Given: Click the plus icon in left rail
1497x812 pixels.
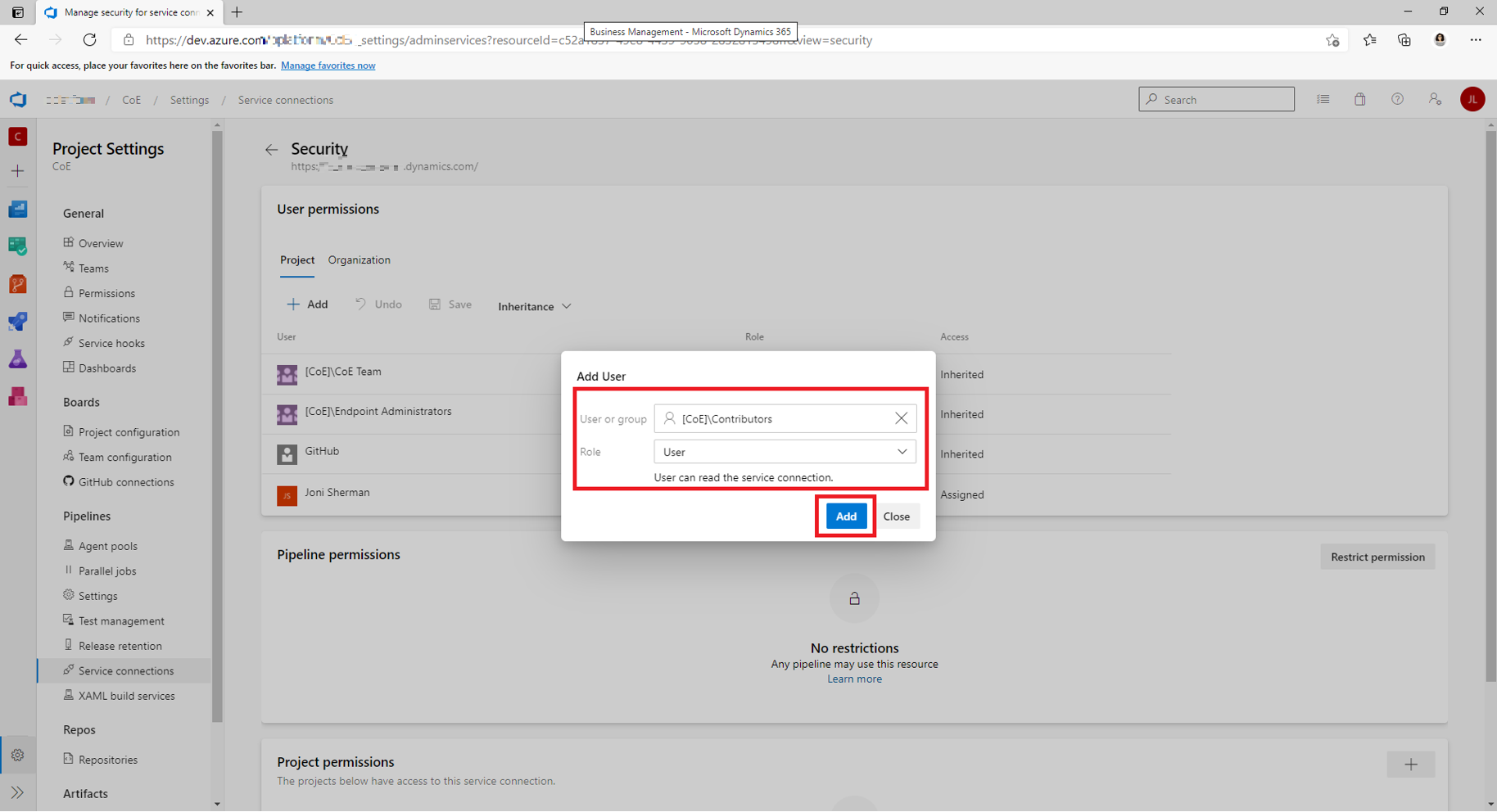Looking at the screenshot, I should click(x=17, y=171).
